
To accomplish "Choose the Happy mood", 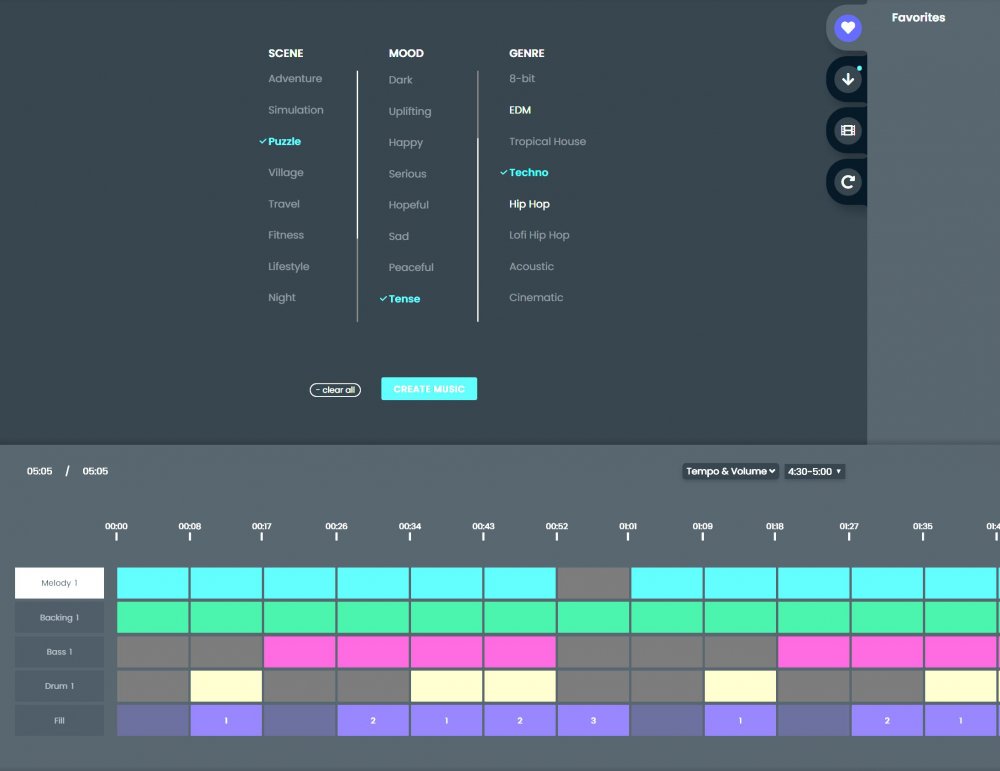I will [403, 142].
